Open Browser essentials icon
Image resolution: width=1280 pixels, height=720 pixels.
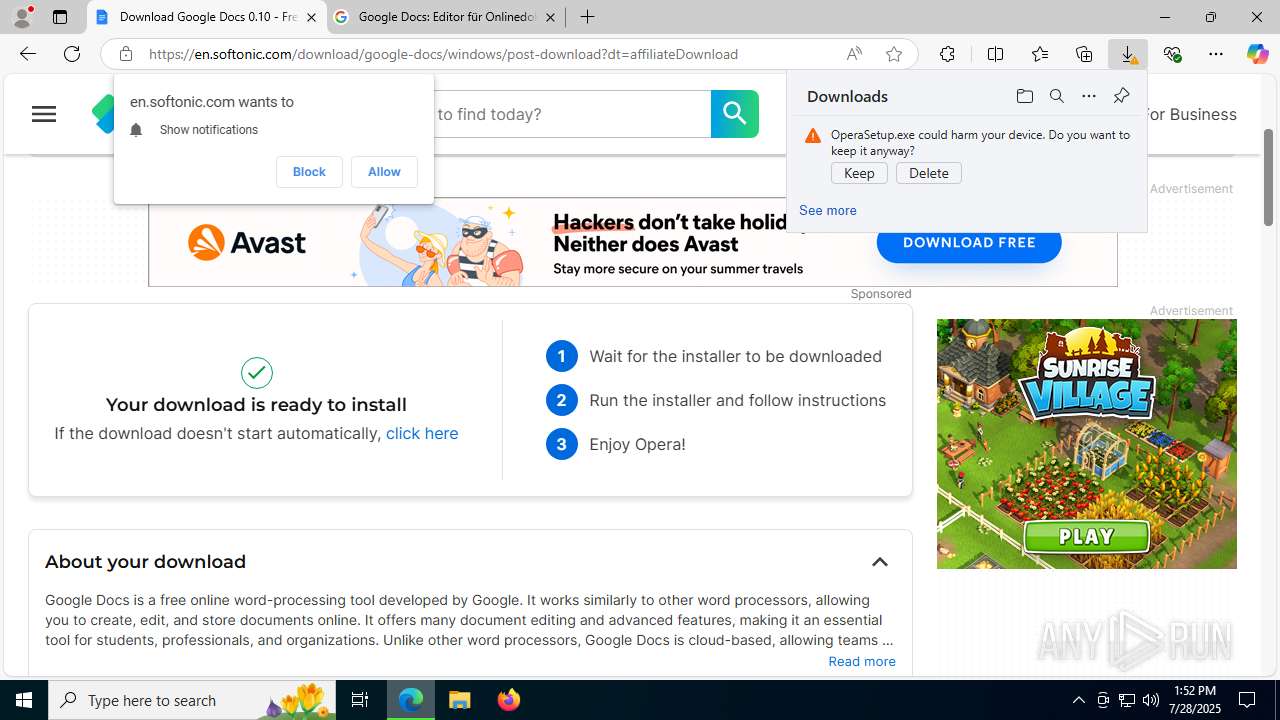(x=1172, y=54)
